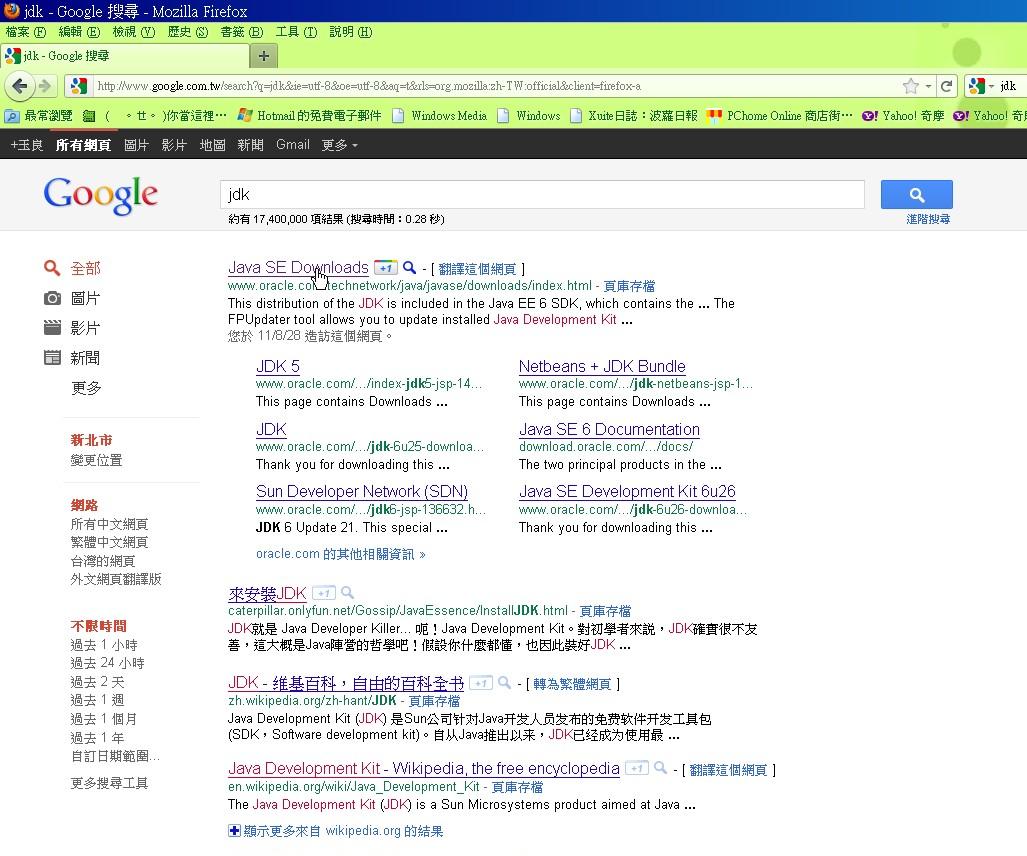This screenshot has height=856, width=1027.
Task: Filter by images with the camera icon 圖片
Action: [x=52, y=299]
